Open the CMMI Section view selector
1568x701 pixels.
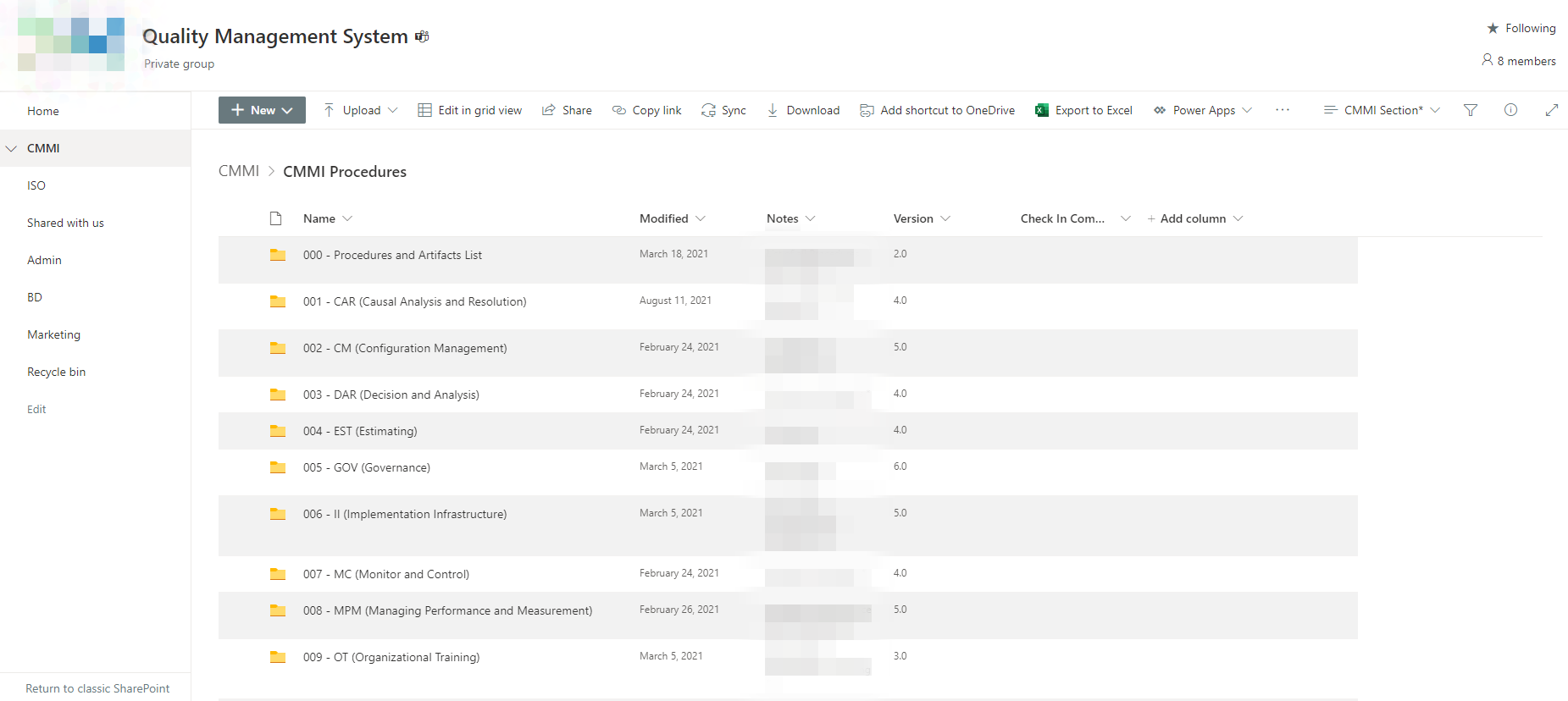[x=1382, y=110]
